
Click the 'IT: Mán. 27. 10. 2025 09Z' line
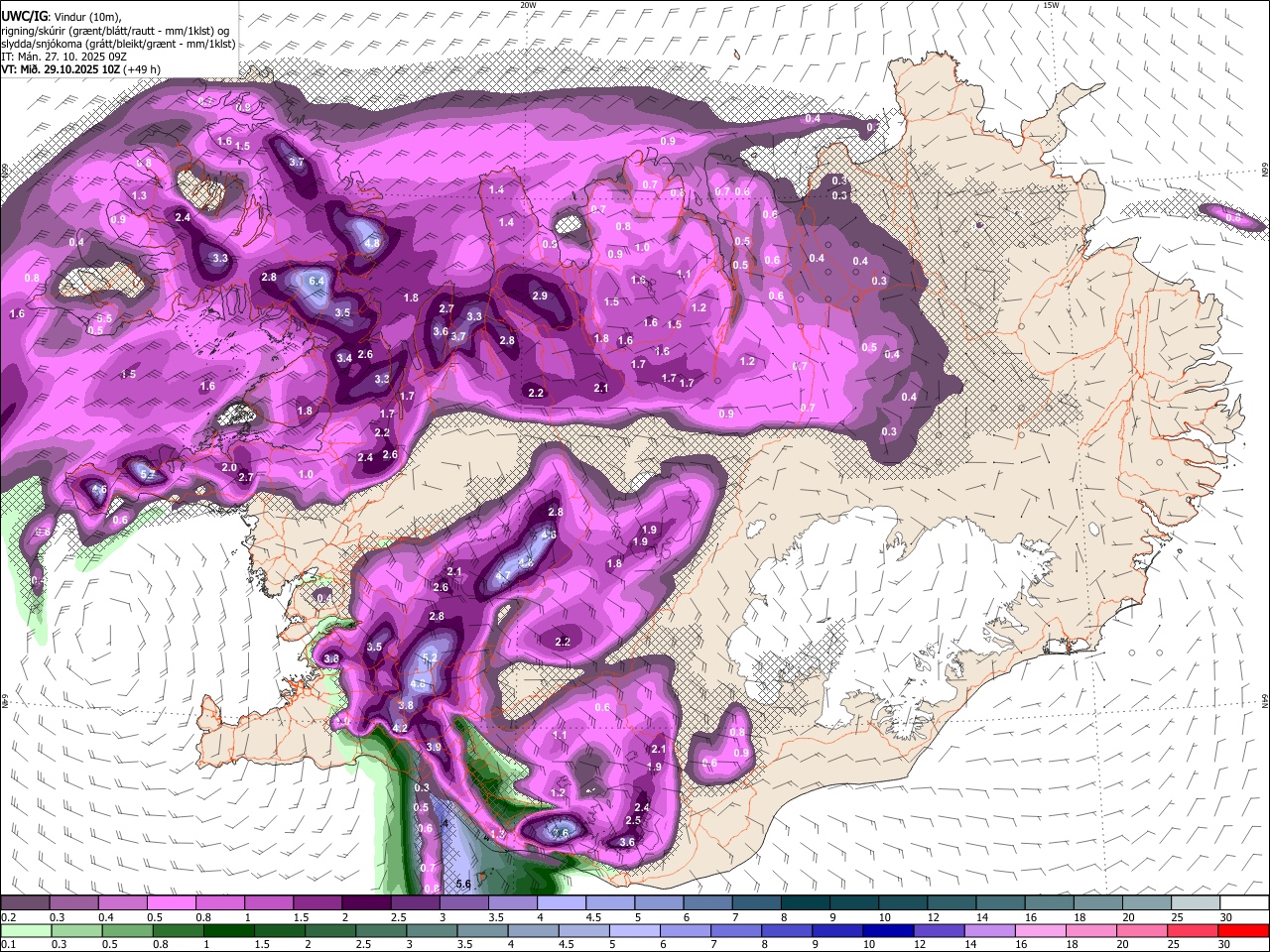[x=63, y=57]
